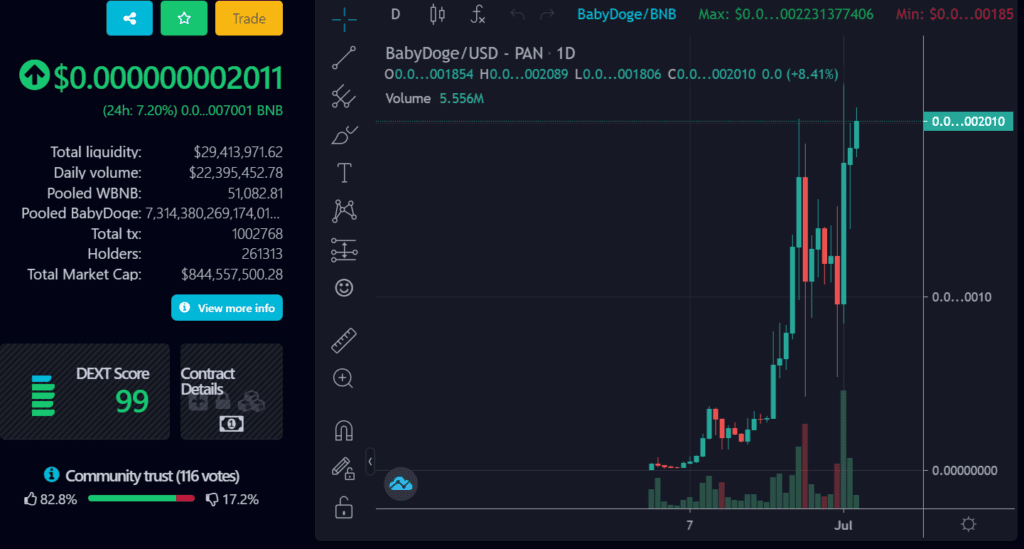
Task: Click Community trust info icon
Action: point(51,475)
